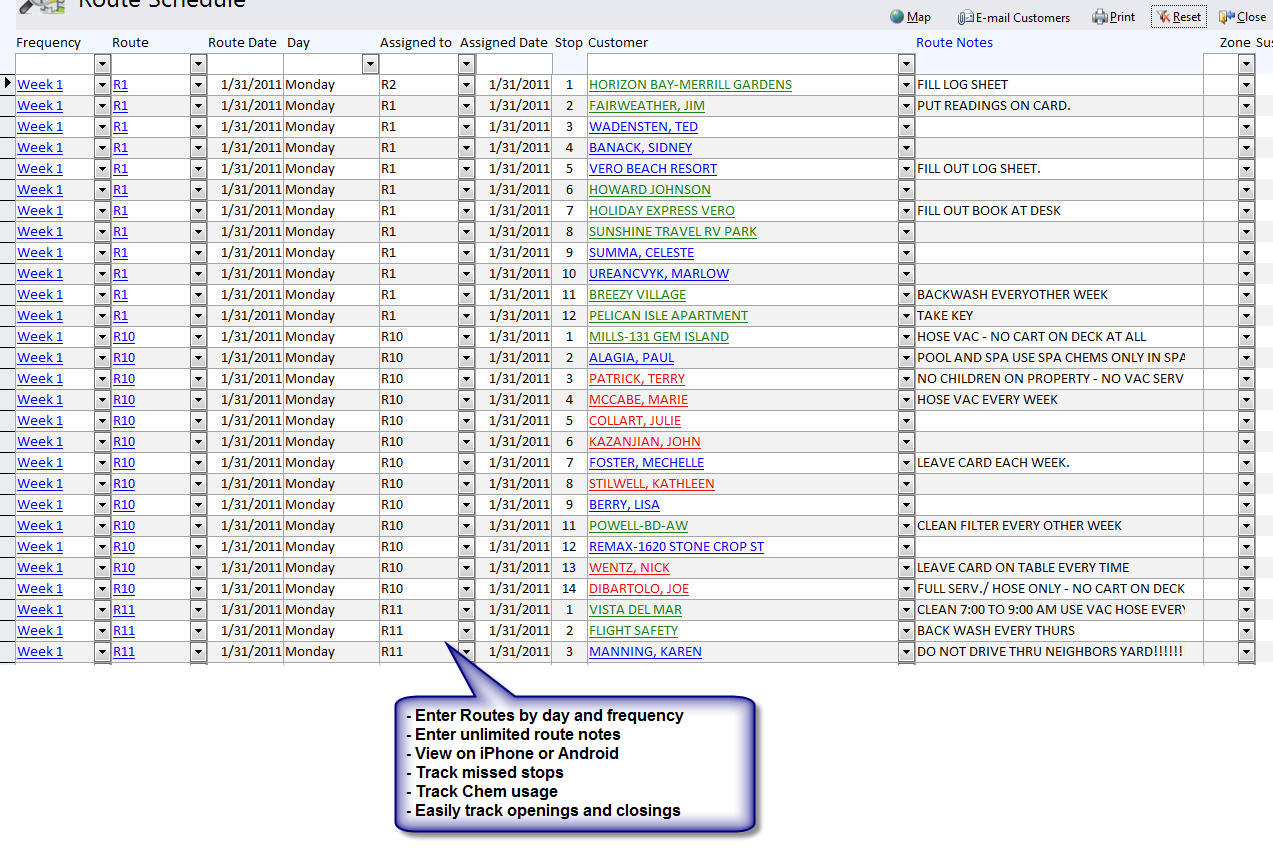The height and width of the screenshot is (848, 1273).
Task: Click E-mail Customers button
Action: (x=1013, y=17)
